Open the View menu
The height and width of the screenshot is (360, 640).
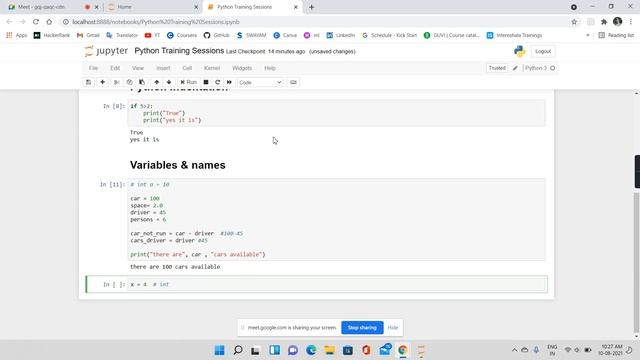pyautogui.click(x=138, y=68)
